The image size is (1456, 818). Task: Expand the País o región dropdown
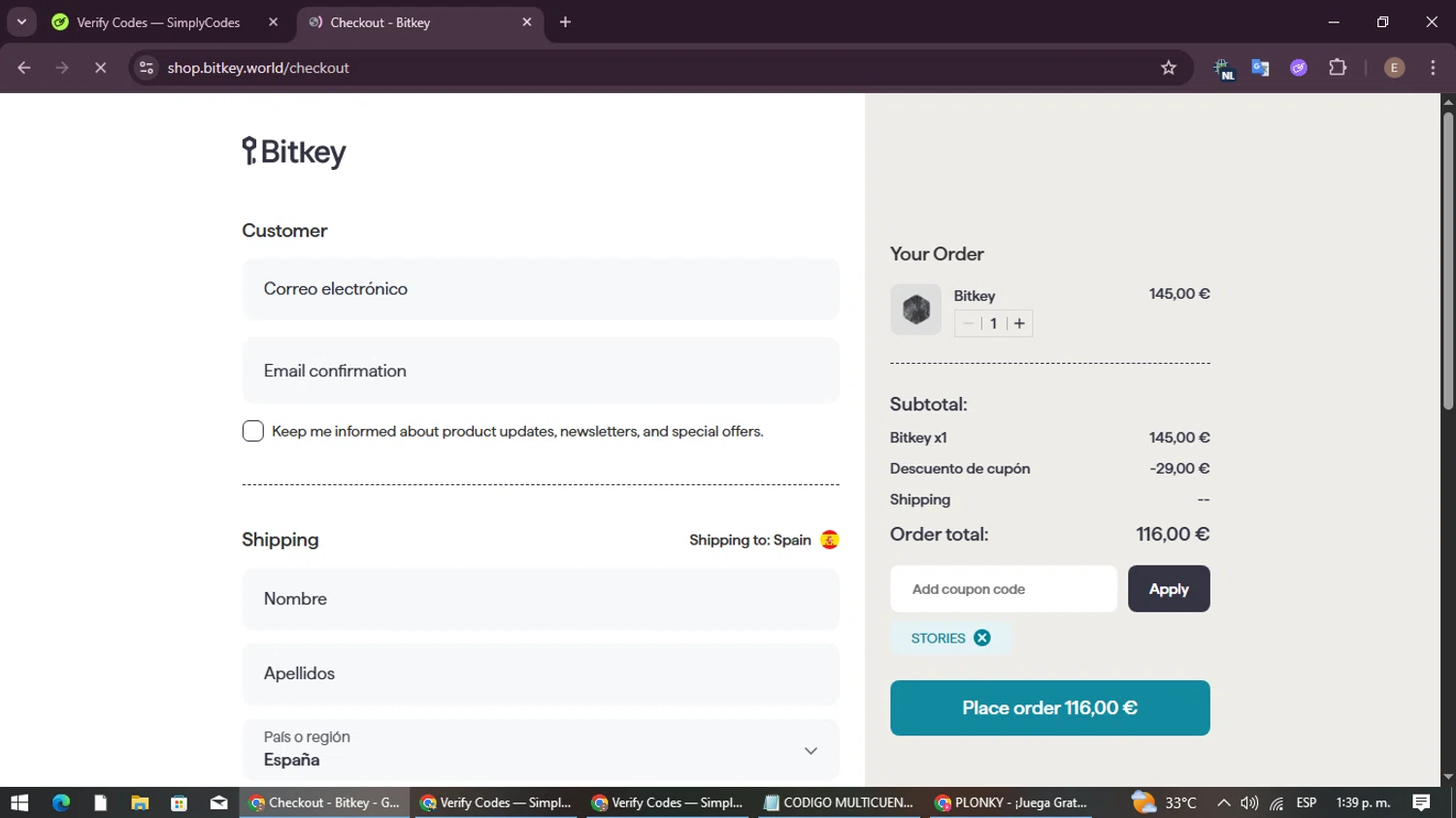pyautogui.click(x=541, y=749)
